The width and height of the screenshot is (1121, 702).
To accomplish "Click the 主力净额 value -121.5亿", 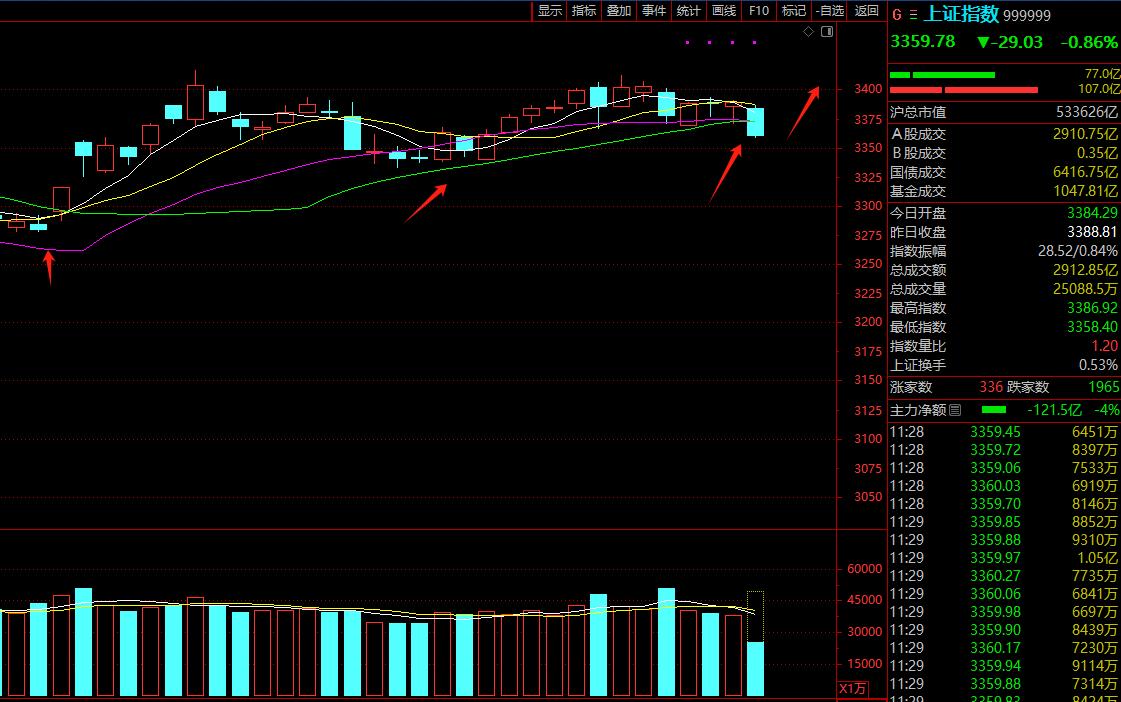I will click(1054, 410).
